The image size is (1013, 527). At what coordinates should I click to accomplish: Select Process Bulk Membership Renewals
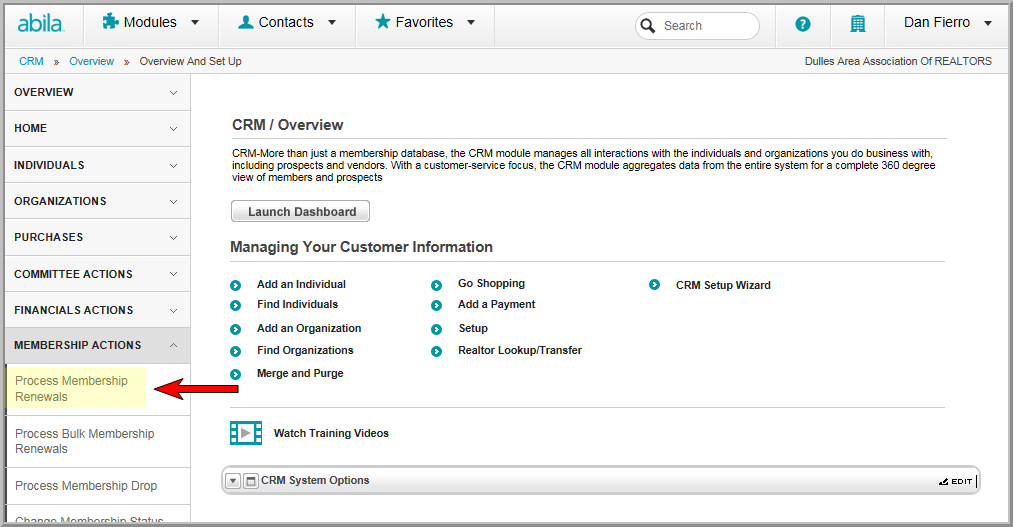(85, 441)
